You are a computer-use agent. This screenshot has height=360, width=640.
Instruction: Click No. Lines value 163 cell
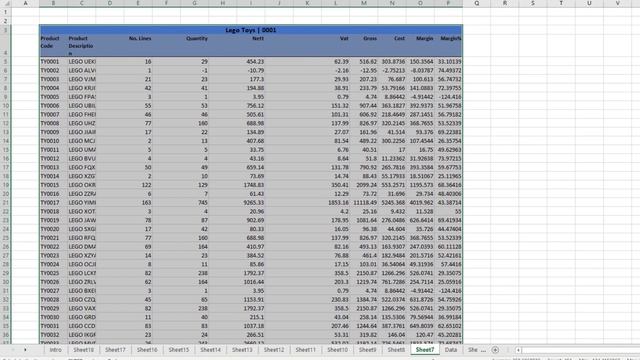(x=138, y=202)
